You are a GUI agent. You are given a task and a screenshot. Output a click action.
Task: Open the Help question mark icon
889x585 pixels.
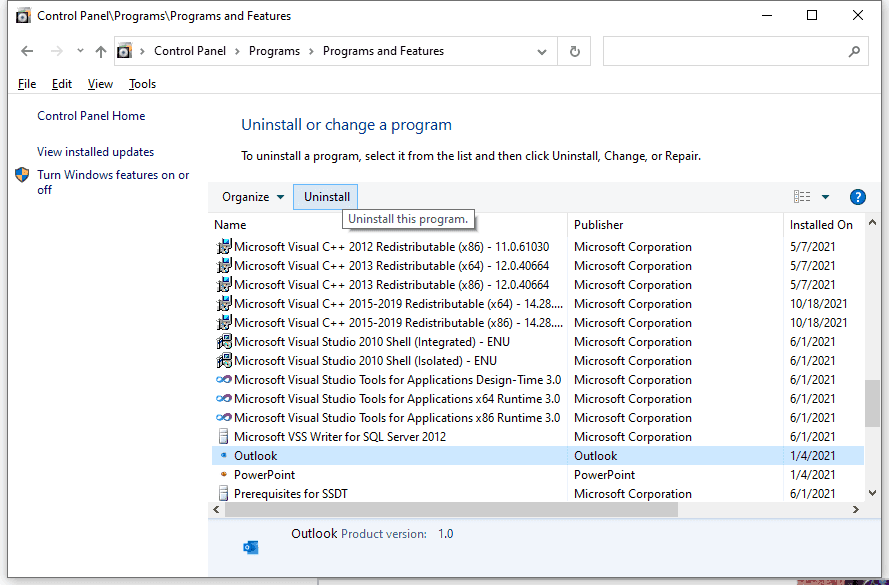(x=858, y=197)
